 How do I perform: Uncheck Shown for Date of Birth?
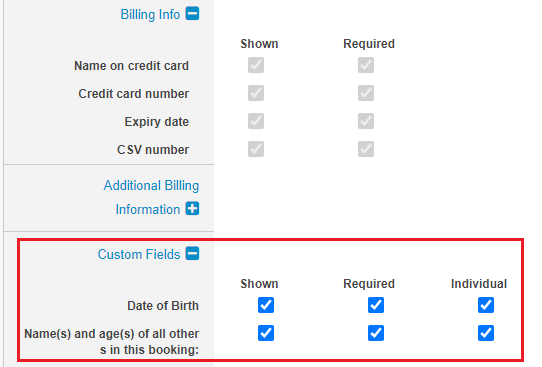[x=266, y=305]
